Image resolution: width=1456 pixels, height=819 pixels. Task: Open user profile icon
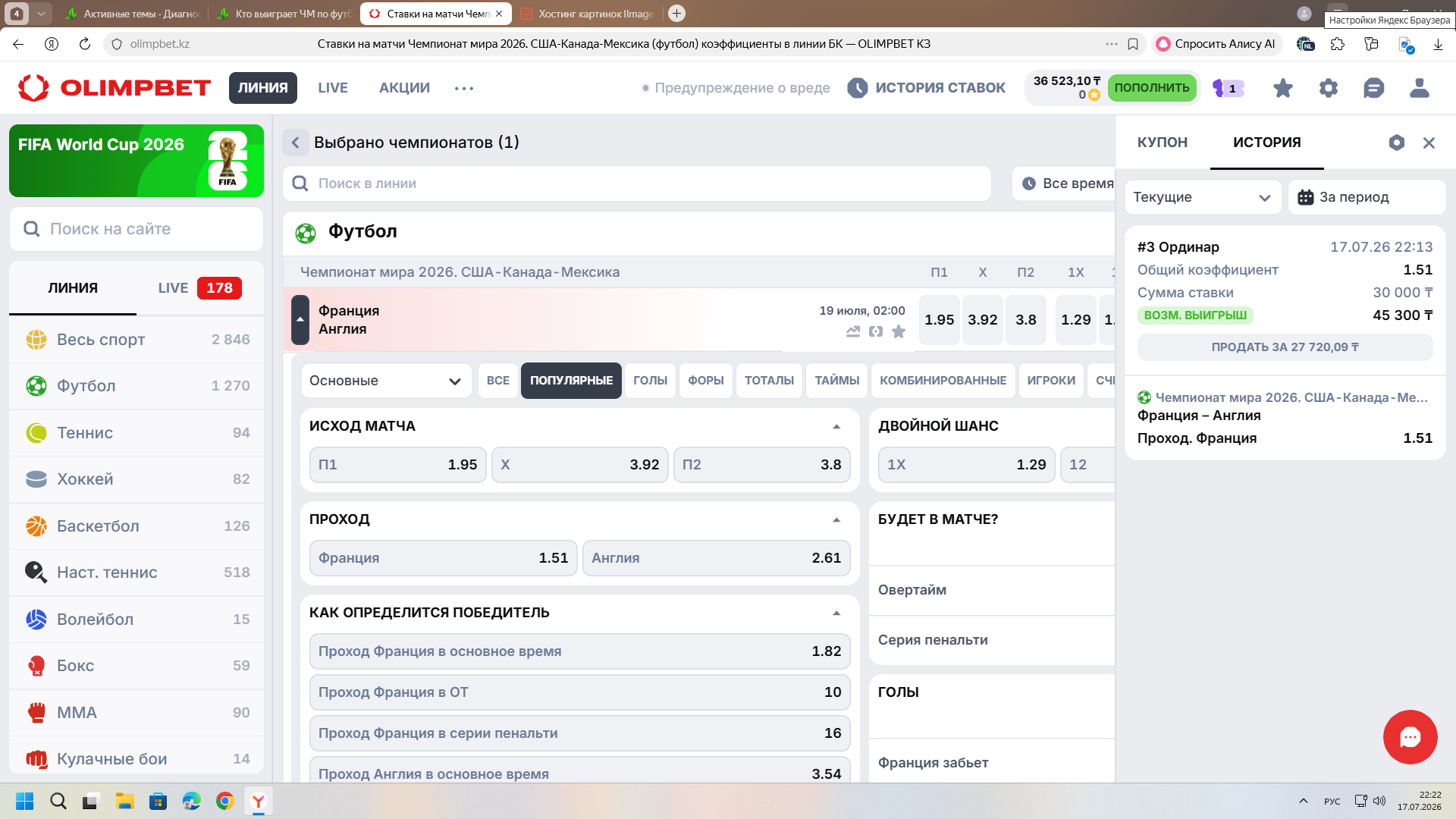coord(1420,88)
